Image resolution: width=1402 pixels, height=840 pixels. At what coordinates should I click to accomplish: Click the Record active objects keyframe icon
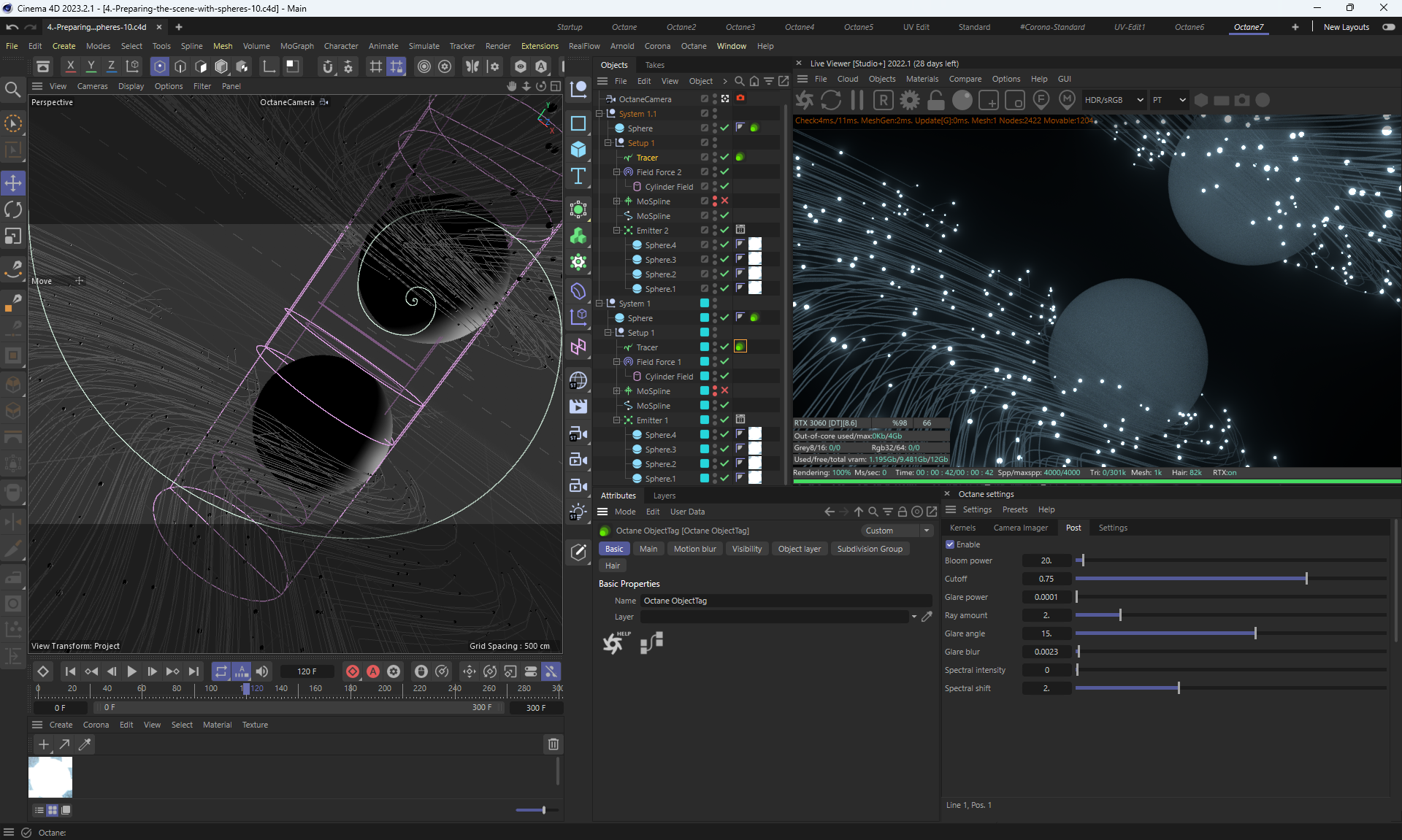(353, 671)
